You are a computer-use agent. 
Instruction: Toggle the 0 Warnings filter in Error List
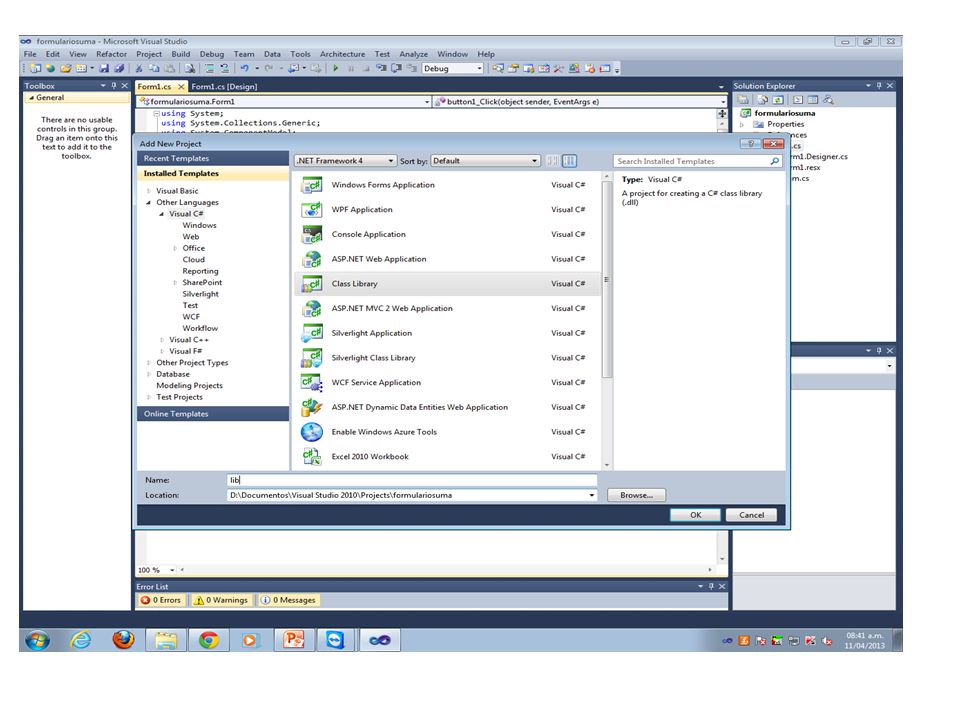(220, 601)
